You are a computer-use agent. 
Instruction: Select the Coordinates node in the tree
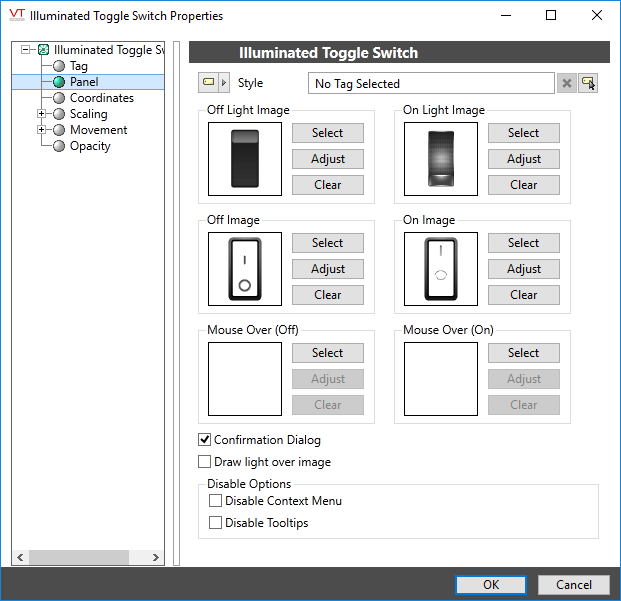coord(101,98)
